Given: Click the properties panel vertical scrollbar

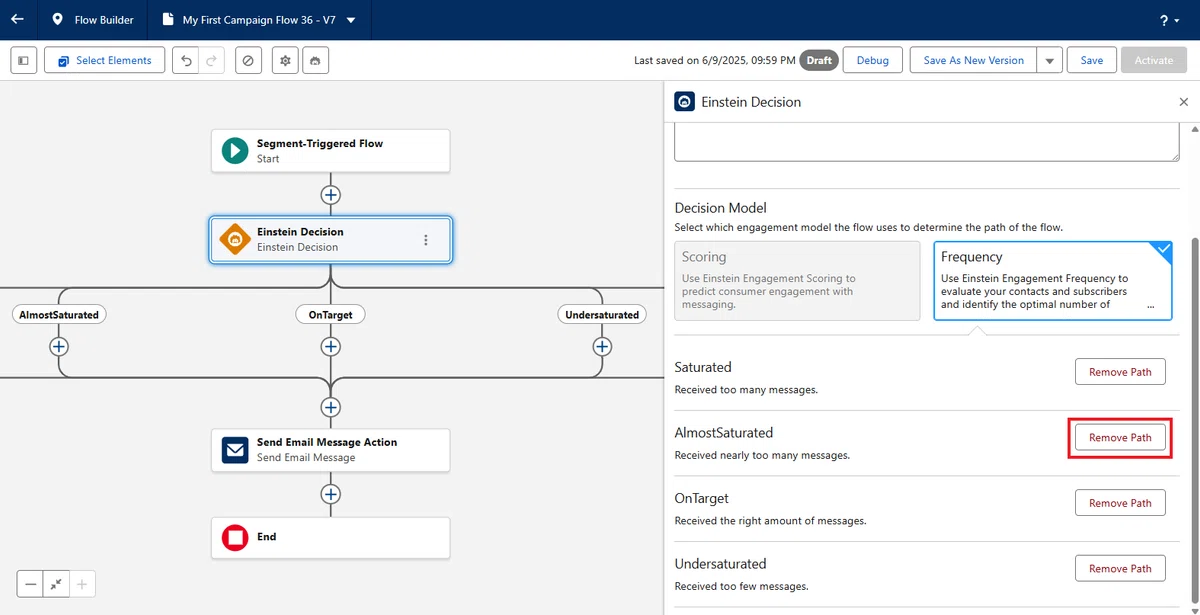Looking at the screenshot, I should pos(1194,420).
